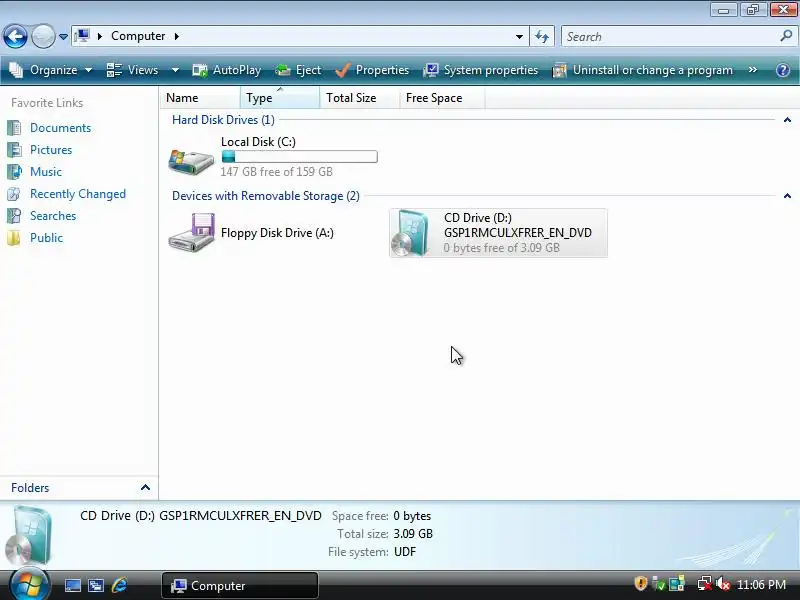800x600 pixels.
Task: Click the Computer taskbar button
Action: (x=240, y=585)
